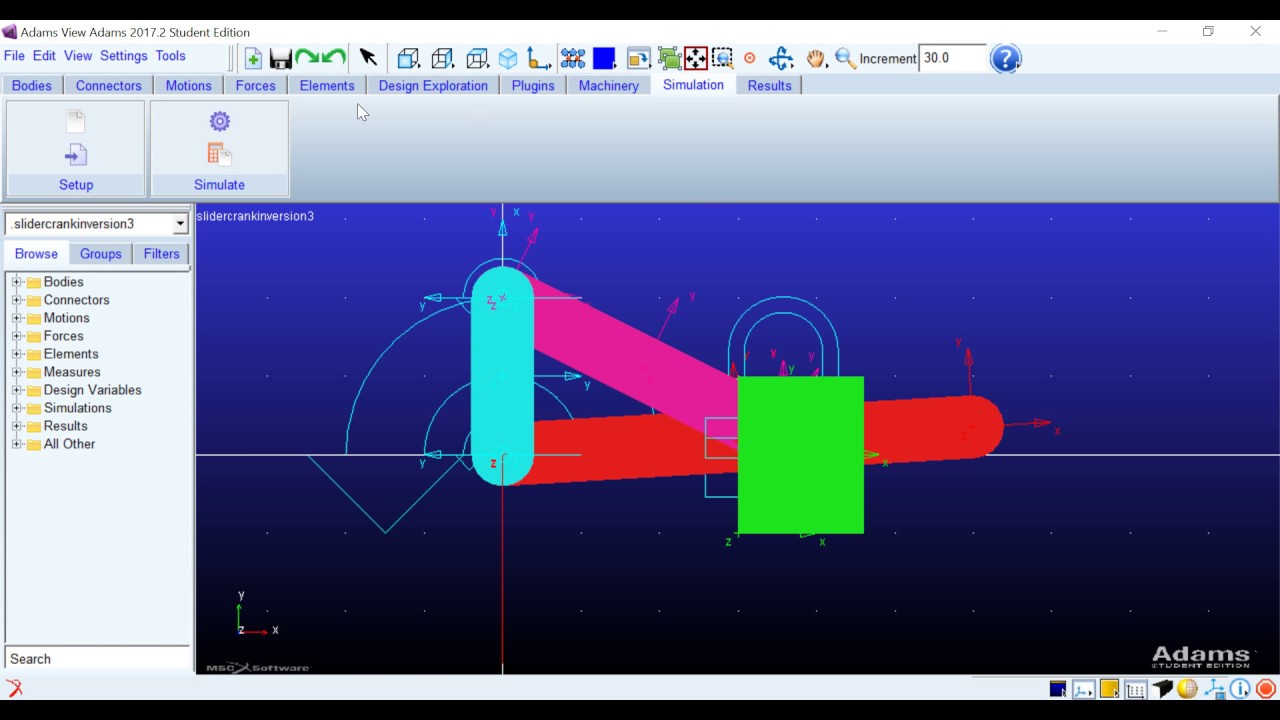
Task: Click the red stop button in status bar
Action: coord(1266,689)
